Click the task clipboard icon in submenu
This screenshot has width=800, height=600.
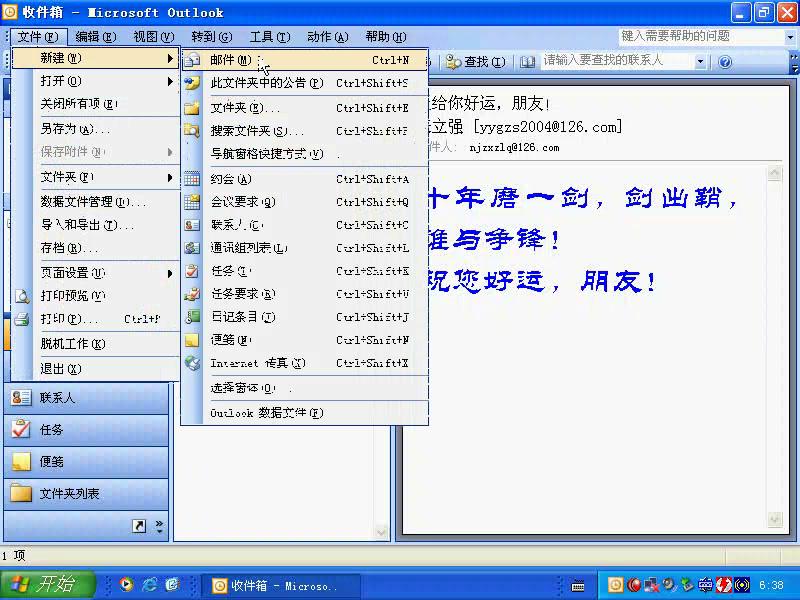pyautogui.click(x=192, y=271)
